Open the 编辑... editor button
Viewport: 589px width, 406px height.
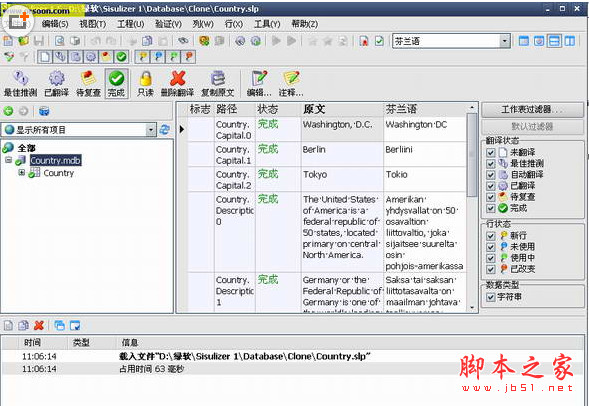pyautogui.click(x=259, y=83)
